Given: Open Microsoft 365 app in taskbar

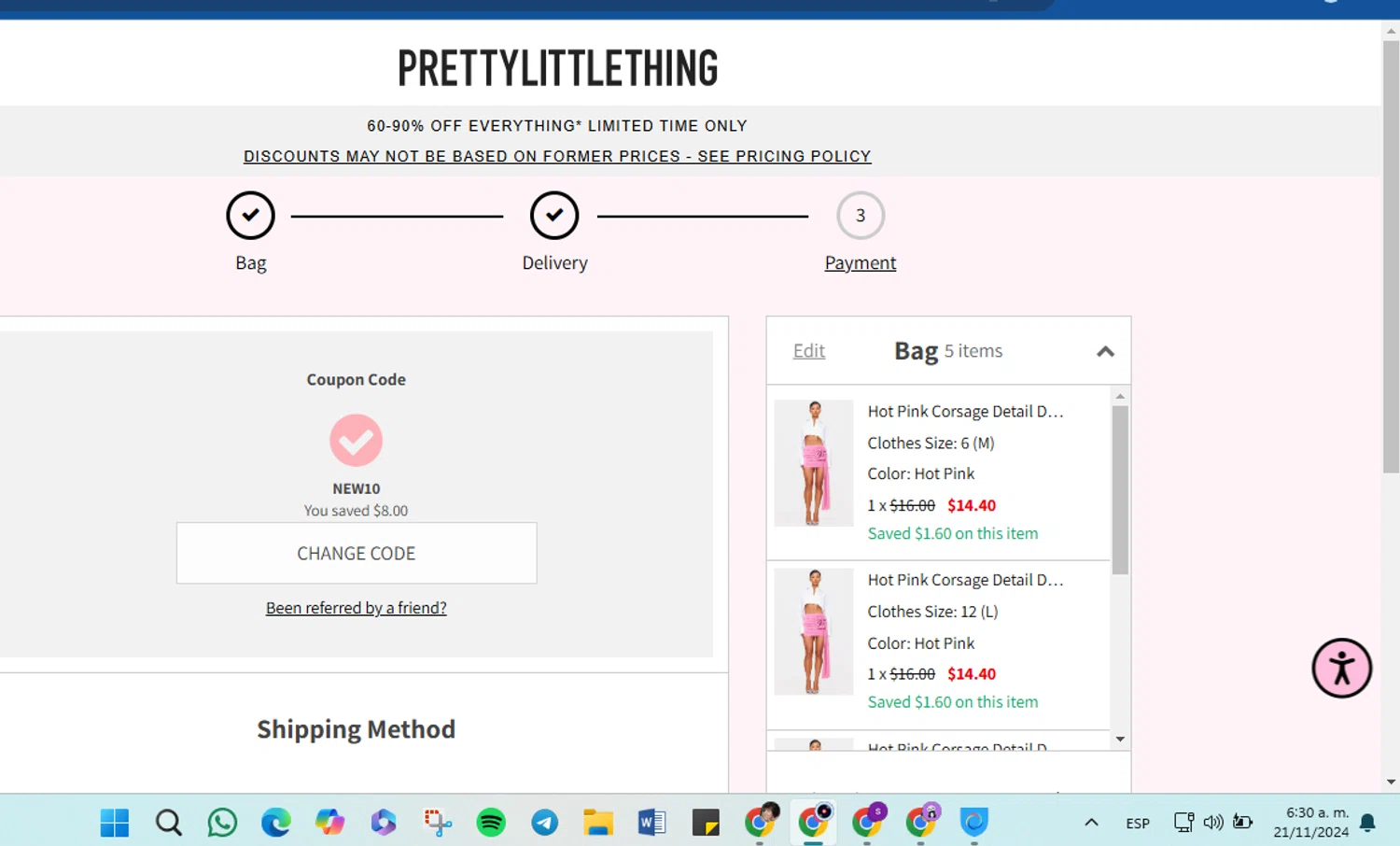Looking at the screenshot, I should coord(384,823).
